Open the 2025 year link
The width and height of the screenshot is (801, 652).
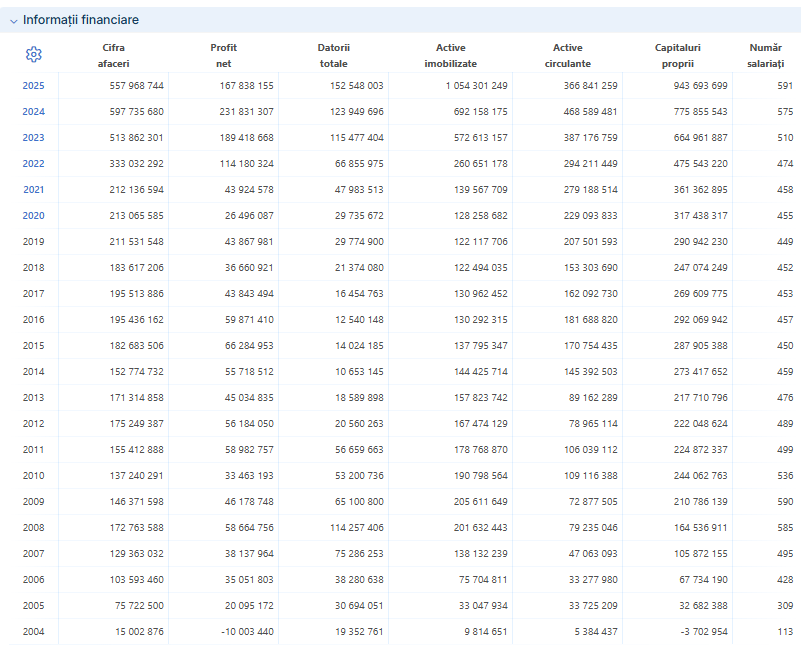point(33,86)
